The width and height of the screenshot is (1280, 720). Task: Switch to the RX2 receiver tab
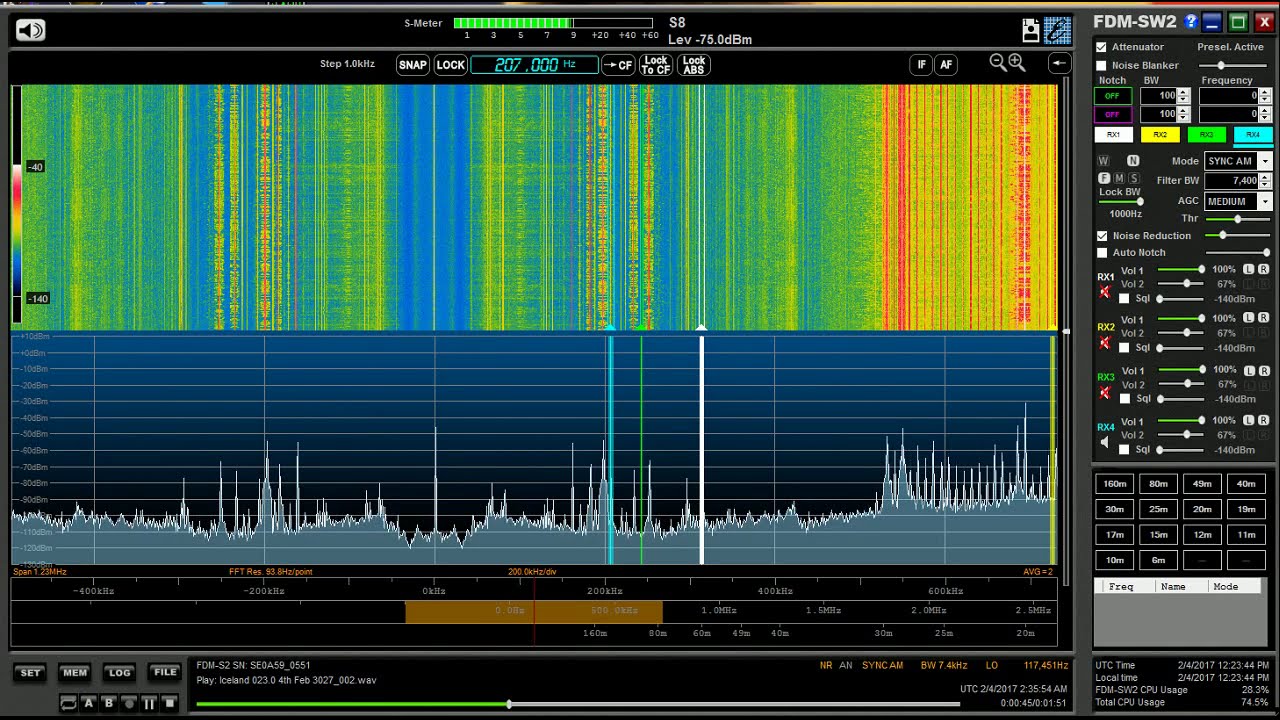[x=1160, y=135]
